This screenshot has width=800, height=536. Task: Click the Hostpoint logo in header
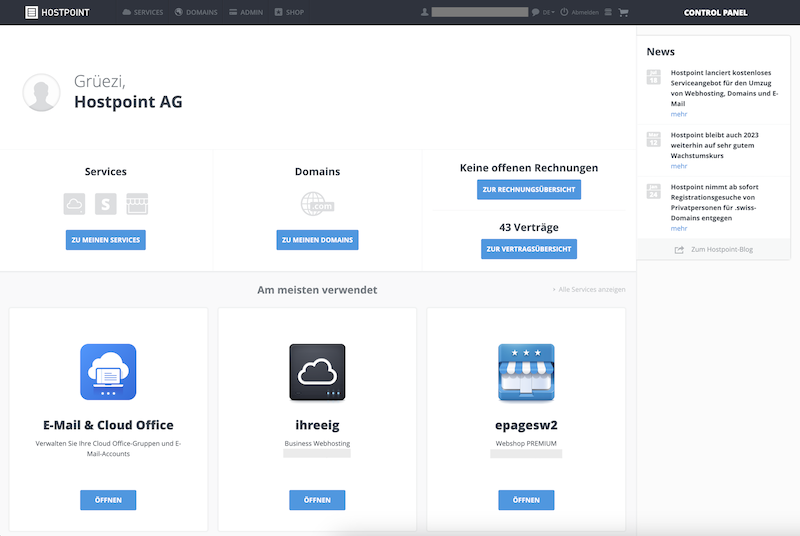pyautogui.click(x=57, y=12)
